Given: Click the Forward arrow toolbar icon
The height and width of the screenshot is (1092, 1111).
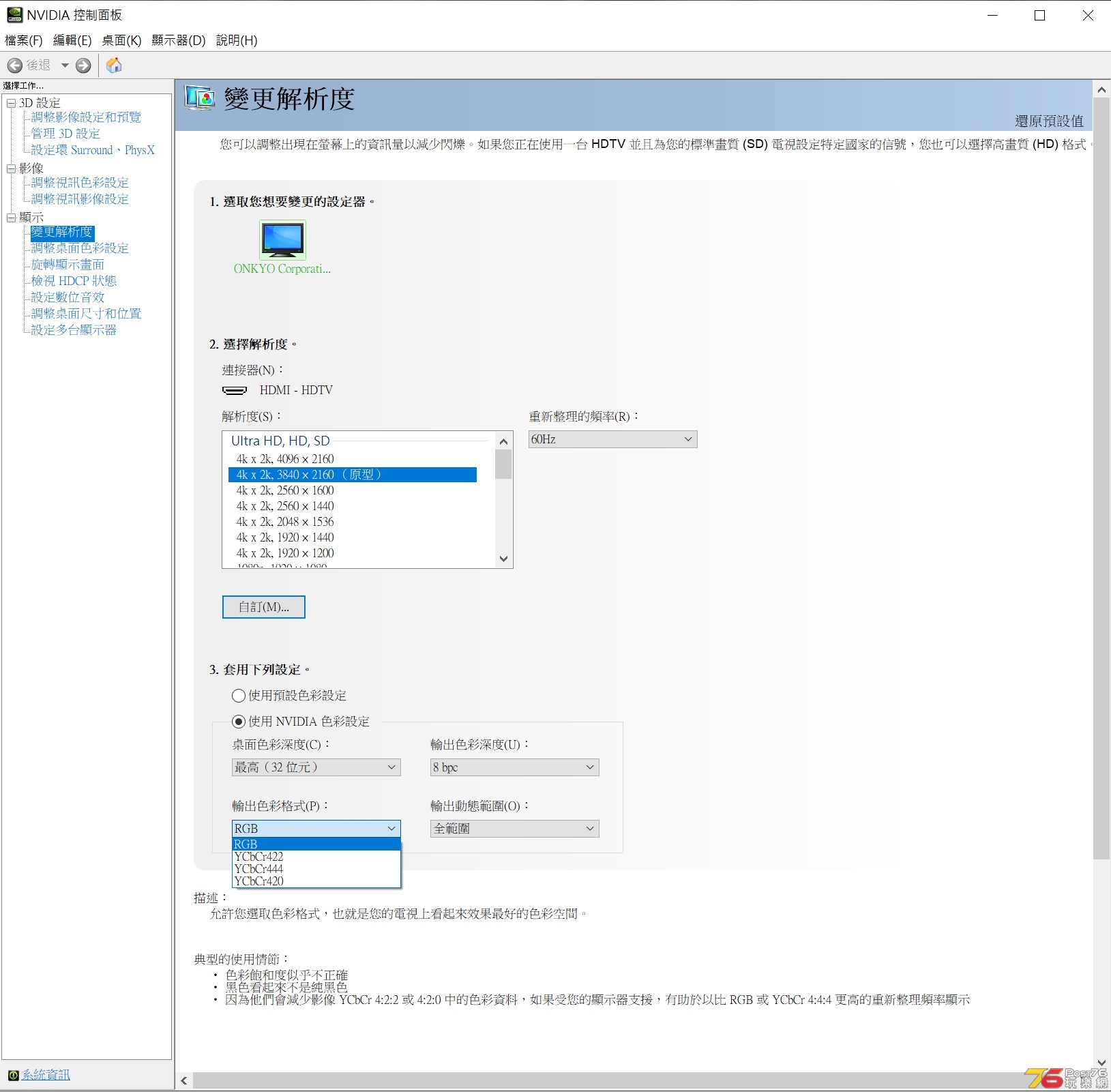Looking at the screenshot, I should pyautogui.click(x=83, y=65).
